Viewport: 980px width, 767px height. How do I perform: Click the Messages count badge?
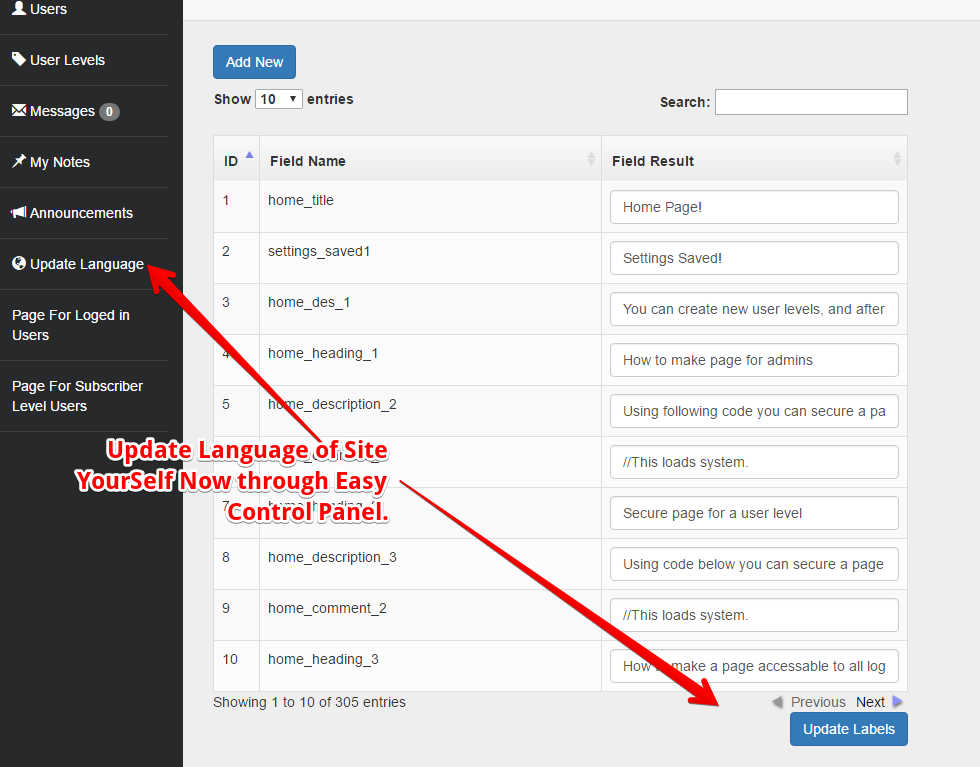point(109,112)
